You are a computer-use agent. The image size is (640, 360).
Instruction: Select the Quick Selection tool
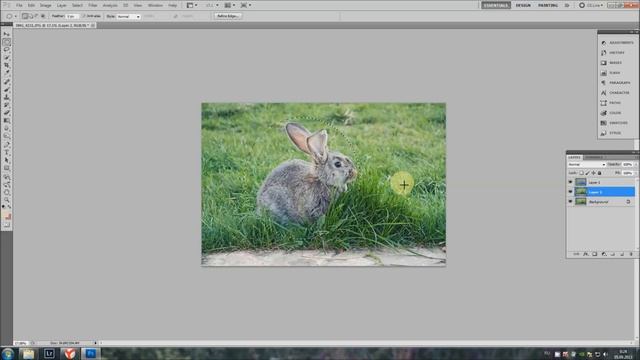pos(7,58)
